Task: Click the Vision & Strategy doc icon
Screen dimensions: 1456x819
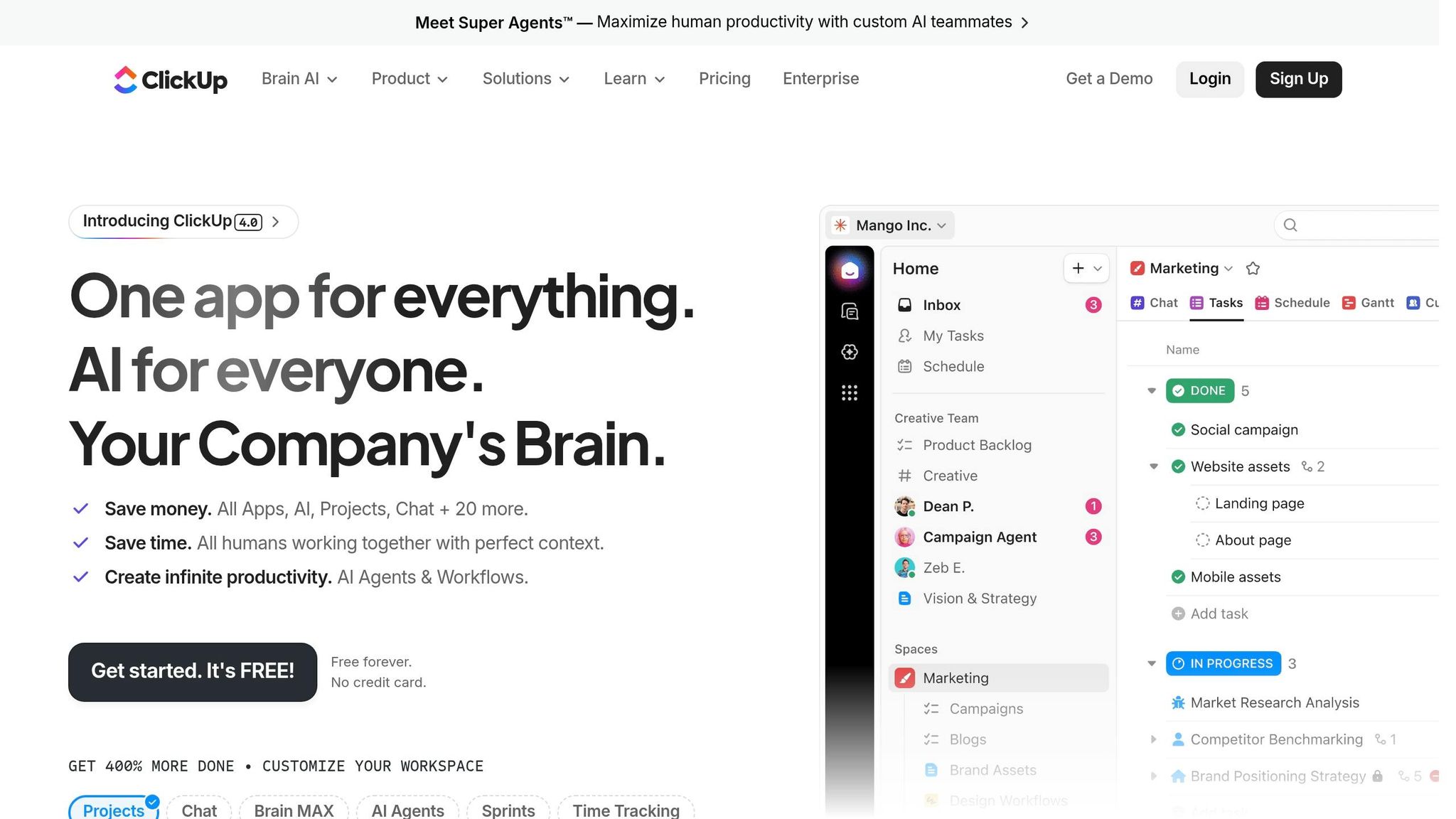Action: 905,599
